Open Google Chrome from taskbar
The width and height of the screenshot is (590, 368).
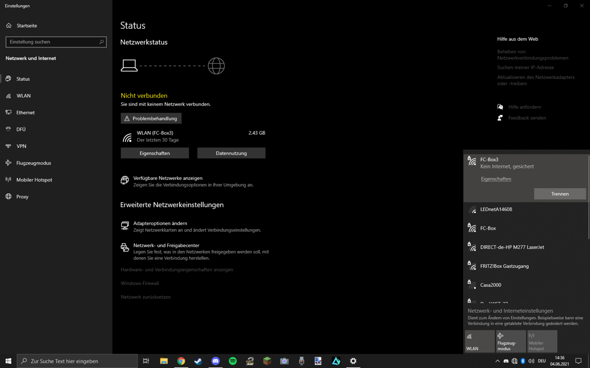pos(181,361)
